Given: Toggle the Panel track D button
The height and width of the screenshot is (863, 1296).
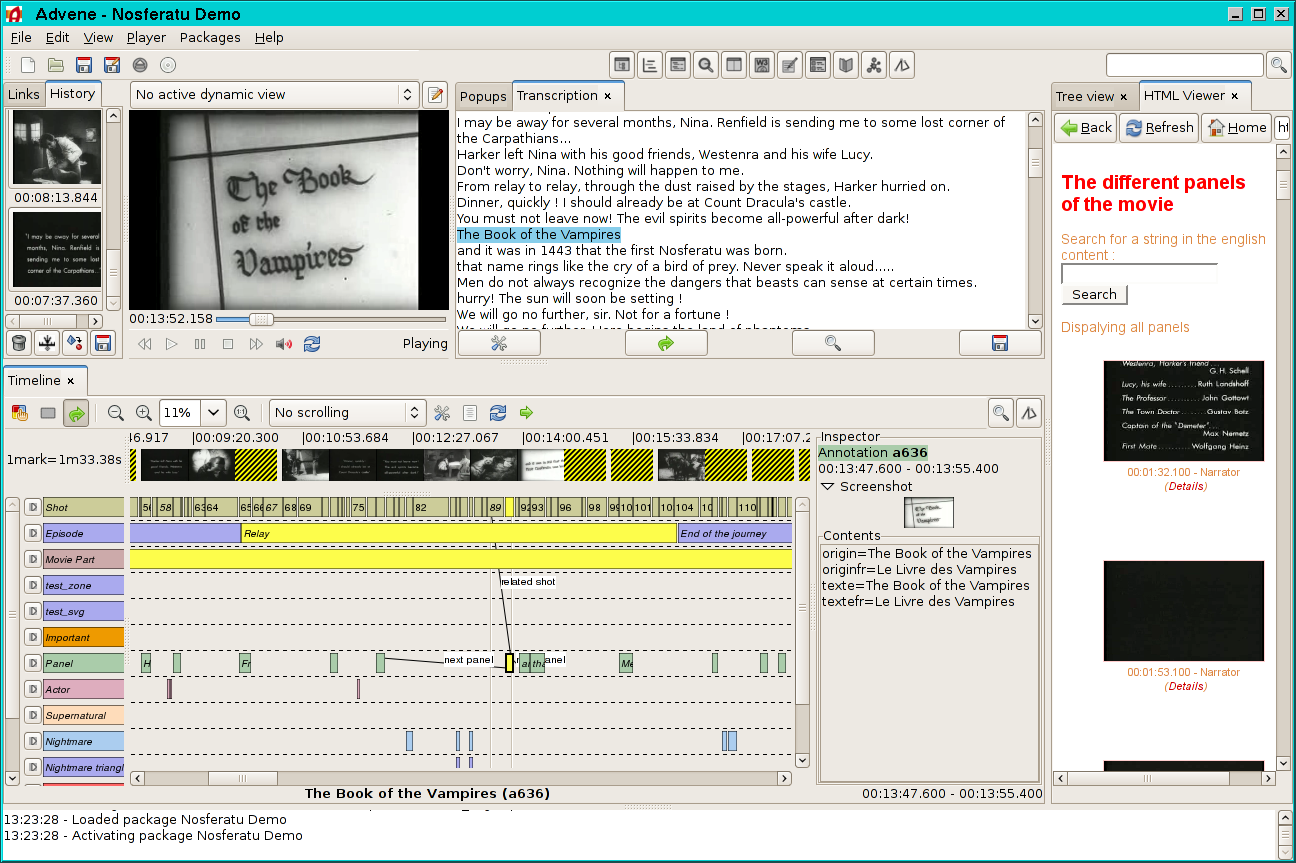Looking at the screenshot, I should click(x=32, y=664).
